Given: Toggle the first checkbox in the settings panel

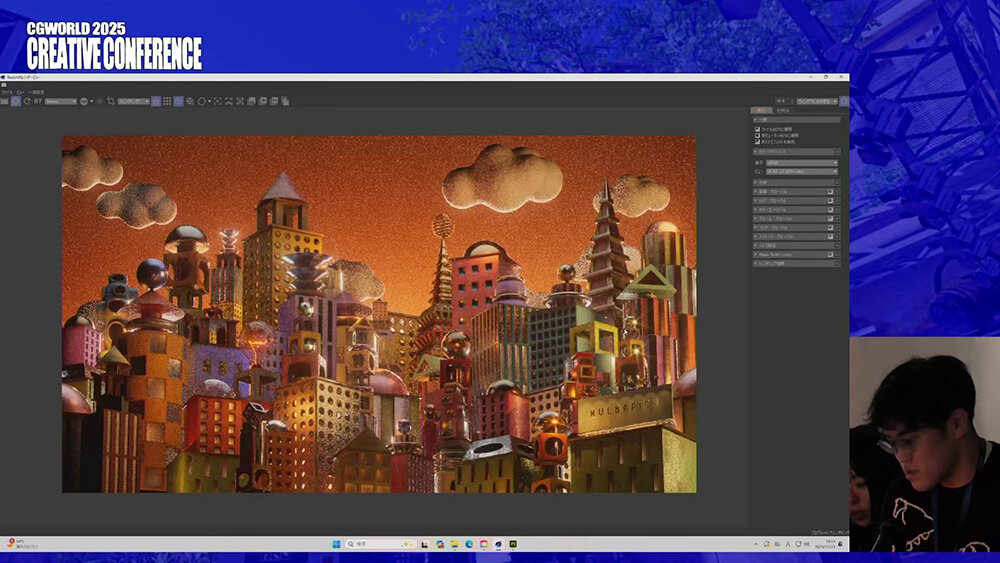Looking at the screenshot, I should [757, 129].
